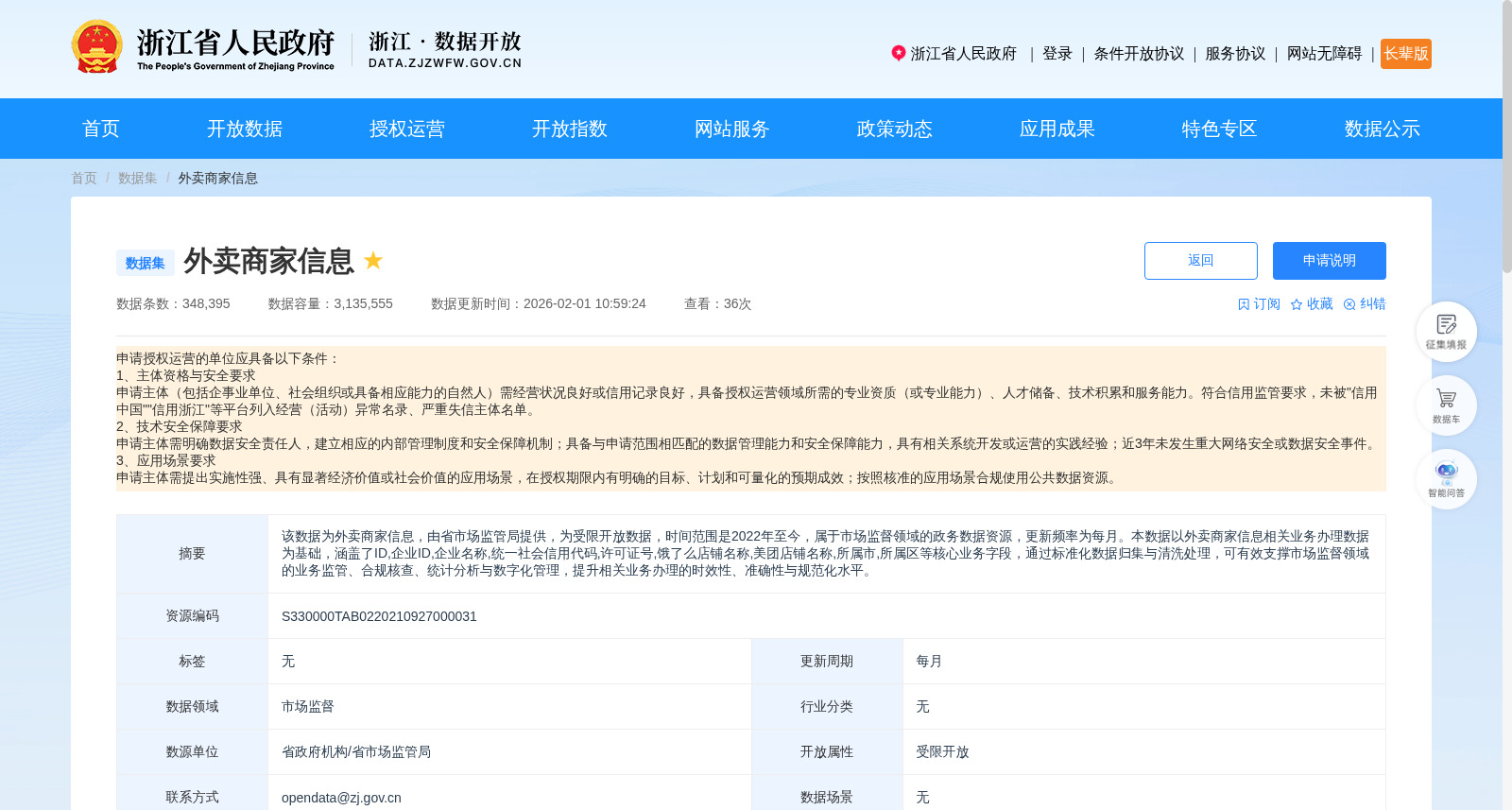Screen dimensions: 1512x810
Task: Click the blue 数据集 tag badge
Action: coord(146,263)
